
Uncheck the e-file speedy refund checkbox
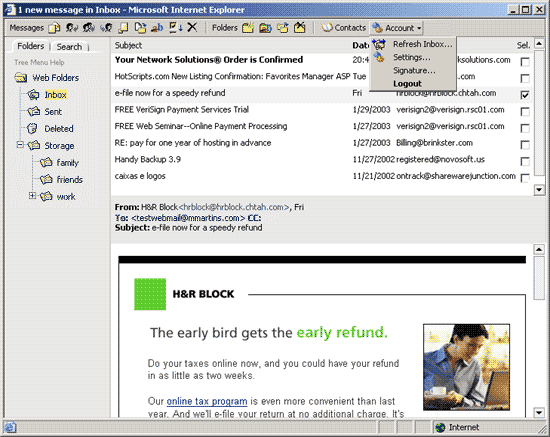(525, 95)
